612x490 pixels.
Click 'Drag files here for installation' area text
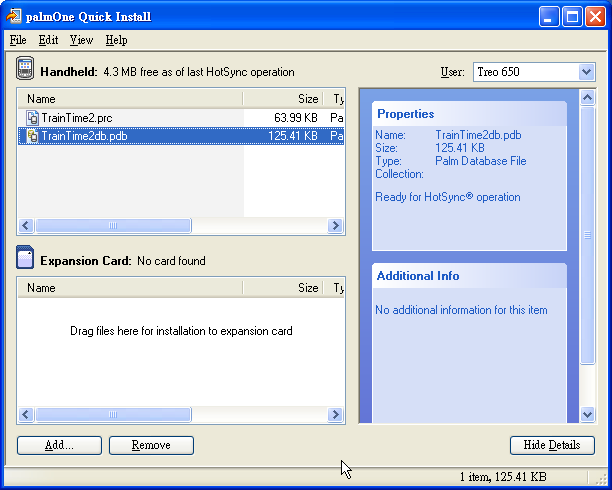[x=181, y=331]
